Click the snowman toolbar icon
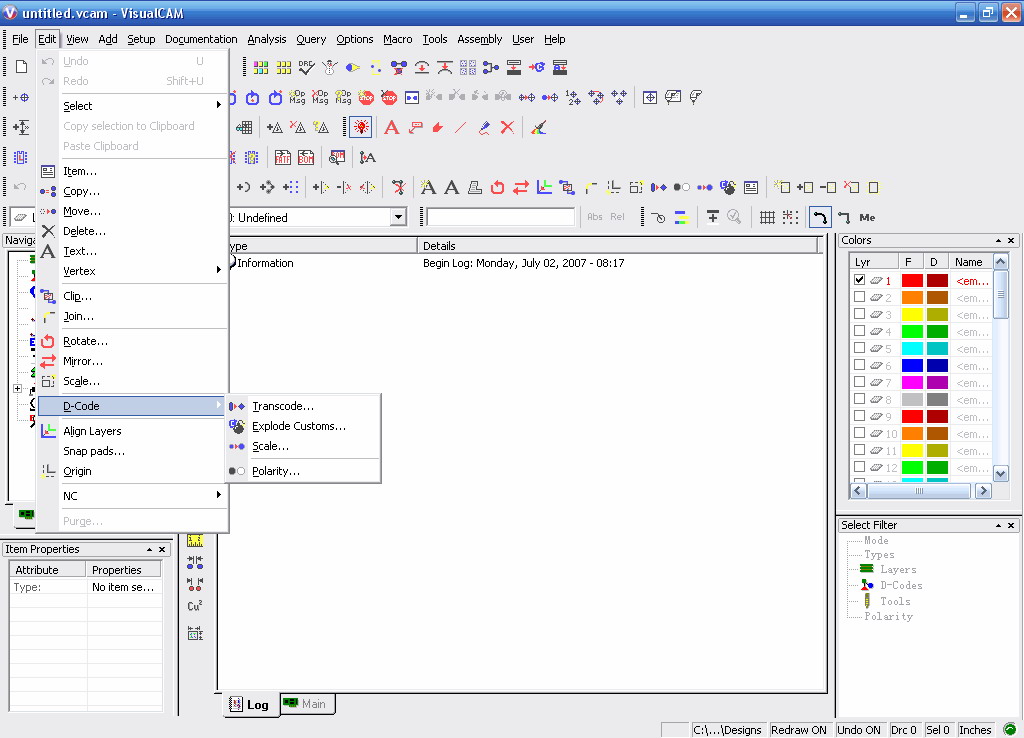Screen dimensions: 1024x738 pyautogui.click(x=330, y=67)
